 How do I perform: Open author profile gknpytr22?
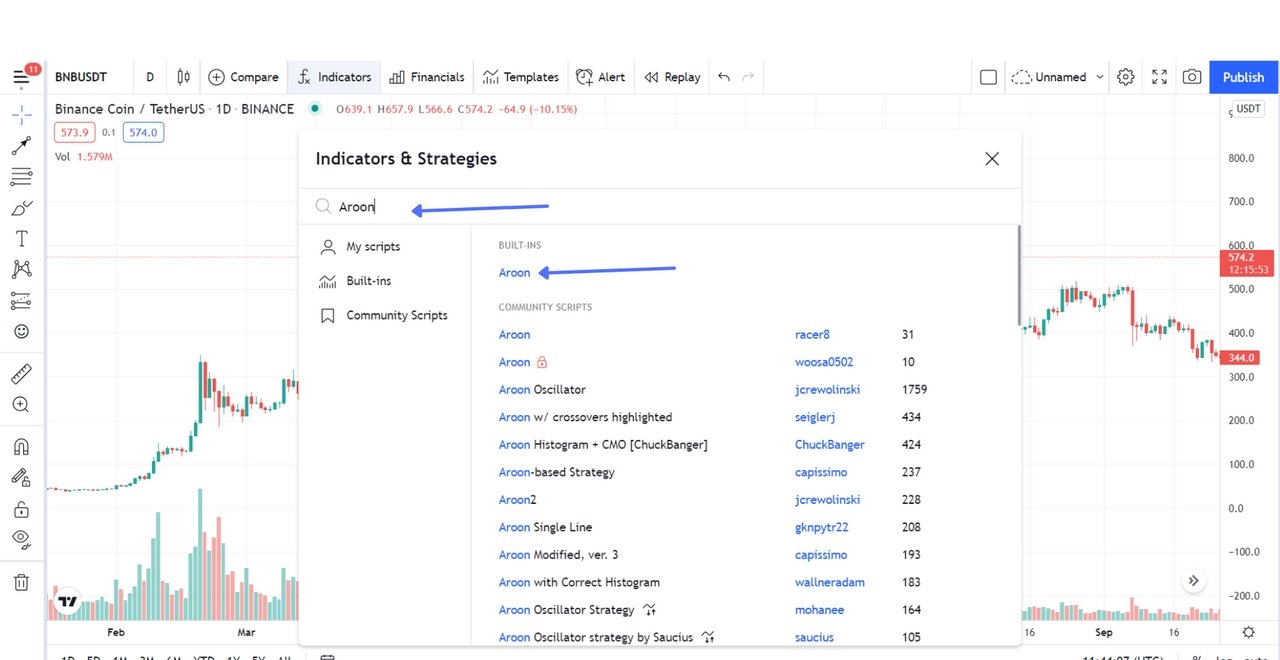tap(821, 527)
